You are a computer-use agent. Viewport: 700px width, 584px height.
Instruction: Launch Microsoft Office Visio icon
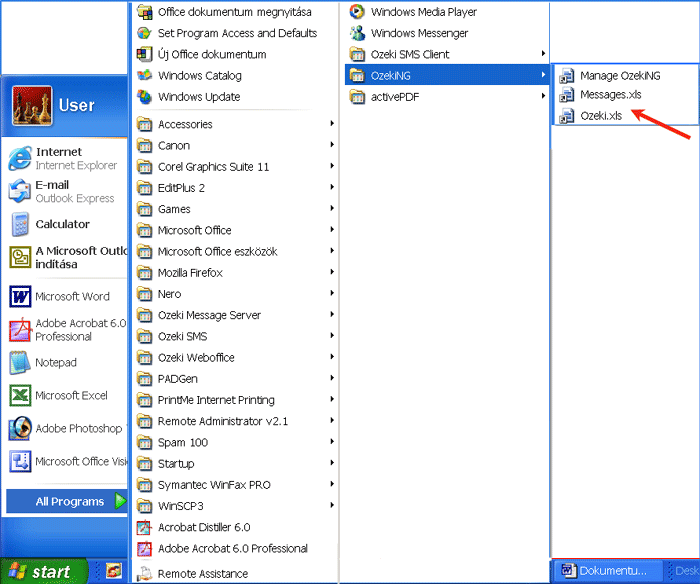tap(20, 462)
